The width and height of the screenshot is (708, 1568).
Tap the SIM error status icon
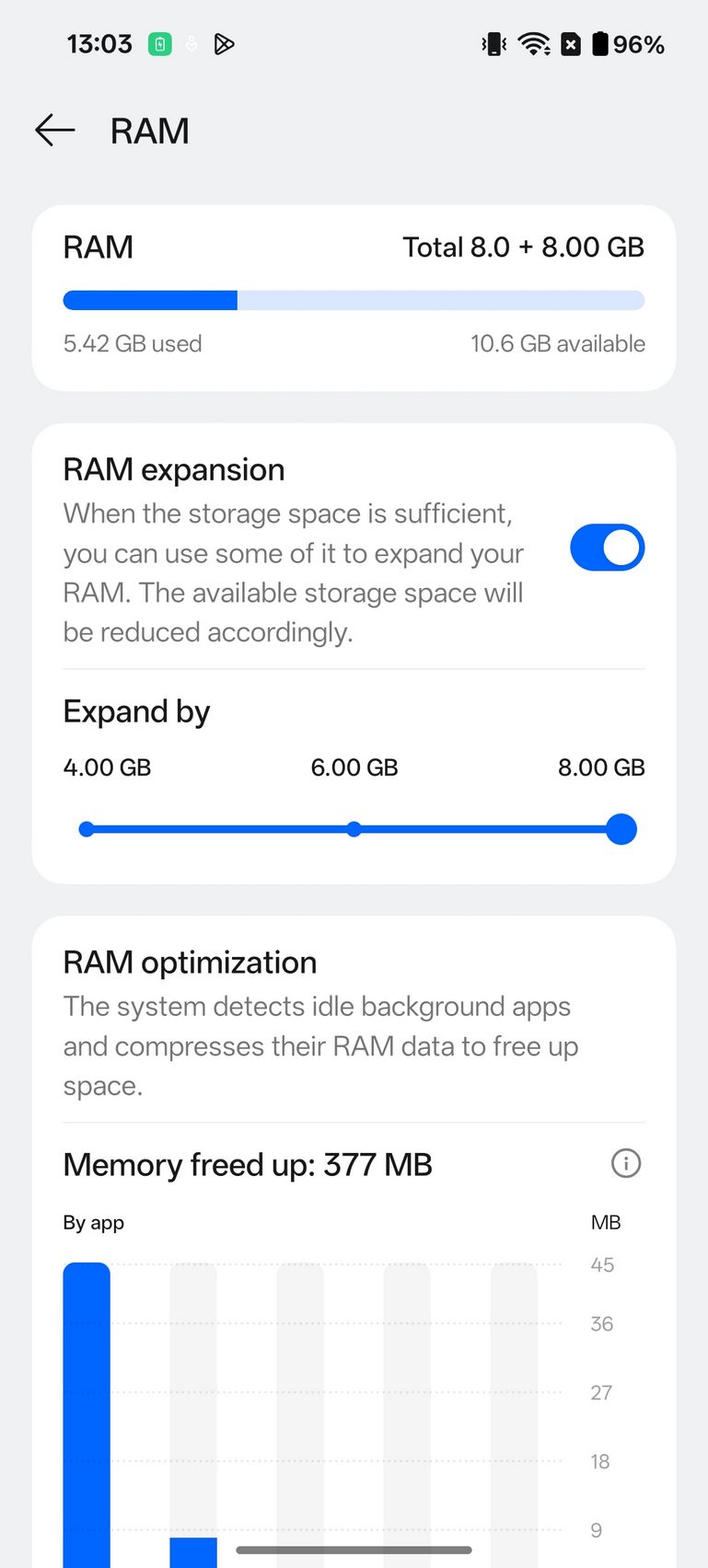point(571,44)
